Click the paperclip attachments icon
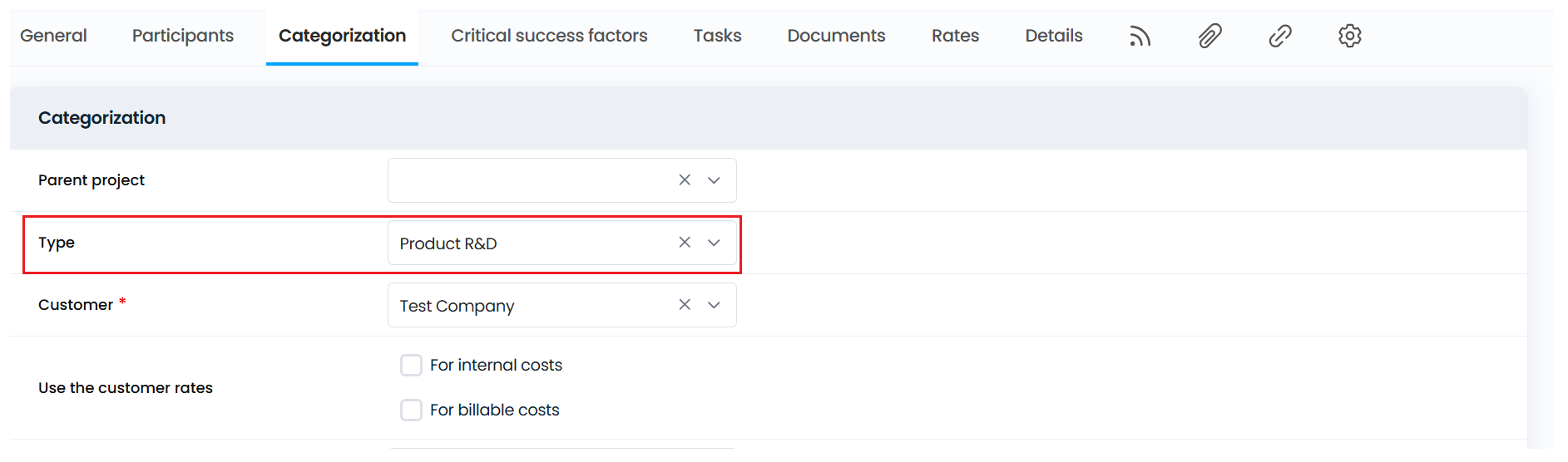 pyautogui.click(x=1209, y=36)
